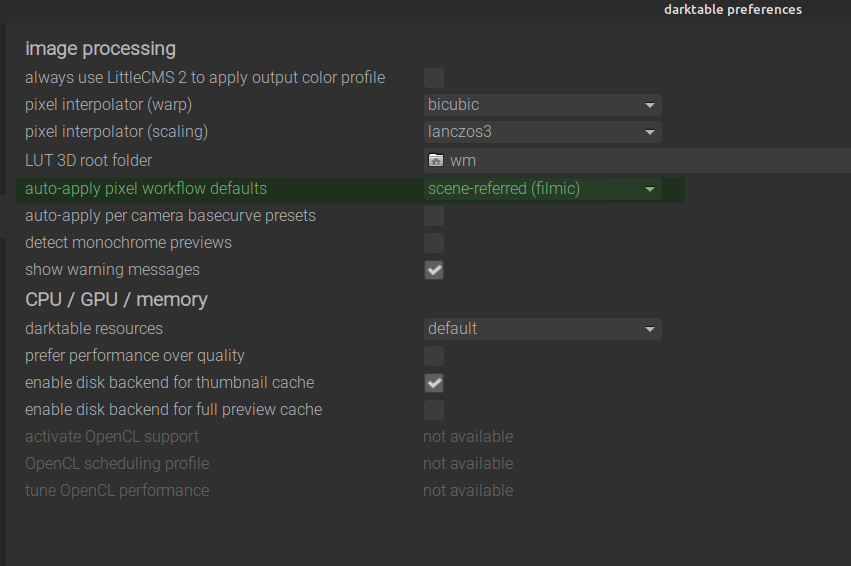Open the darktable resources default dropdown
The width and height of the screenshot is (851, 566).
tap(542, 329)
